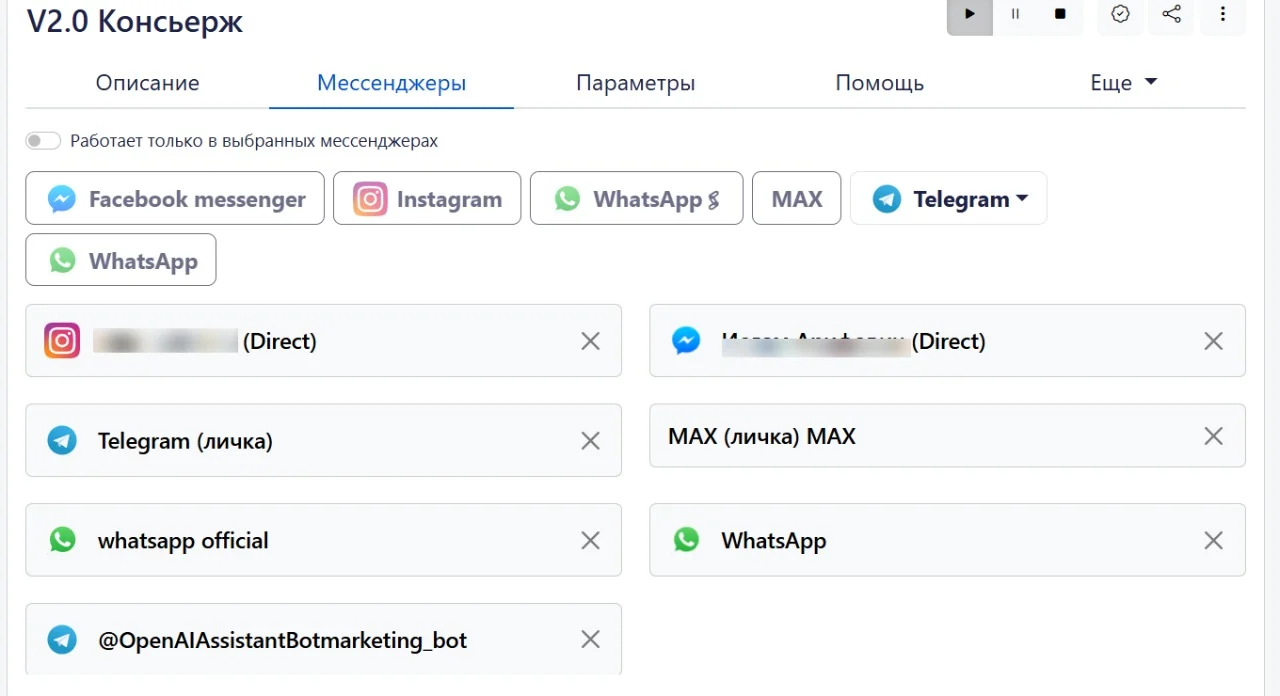Remove the Telegram (личка) connection
Viewport: 1280px width, 696px height.
(590, 440)
